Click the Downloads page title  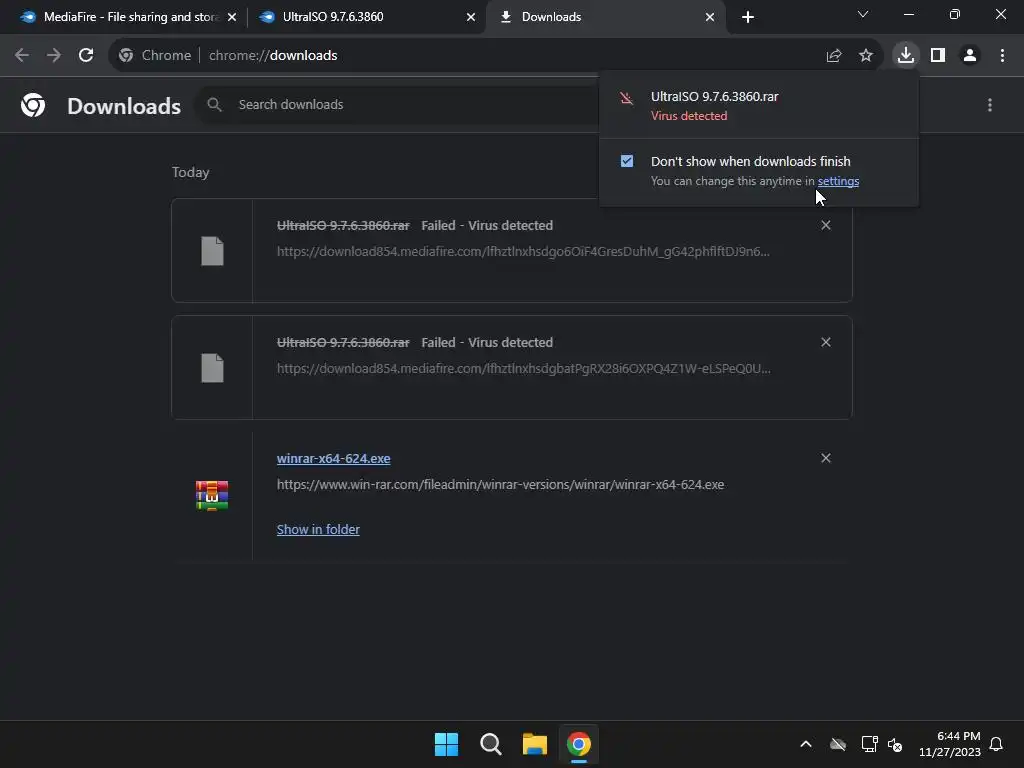click(124, 106)
